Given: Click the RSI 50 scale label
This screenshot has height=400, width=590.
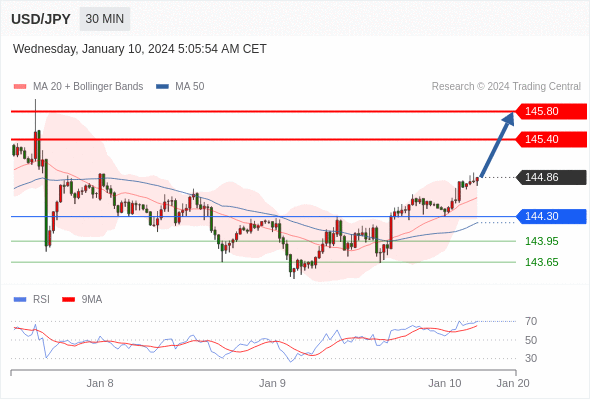Looking at the screenshot, I should pyautogui.click(x=531, y=340).
